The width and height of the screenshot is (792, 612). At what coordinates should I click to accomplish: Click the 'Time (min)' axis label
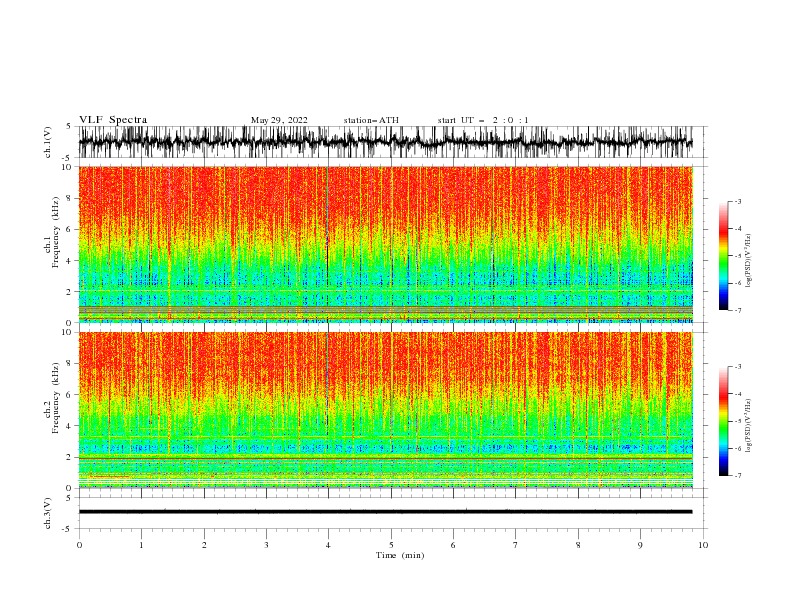[x=400, y=555]
